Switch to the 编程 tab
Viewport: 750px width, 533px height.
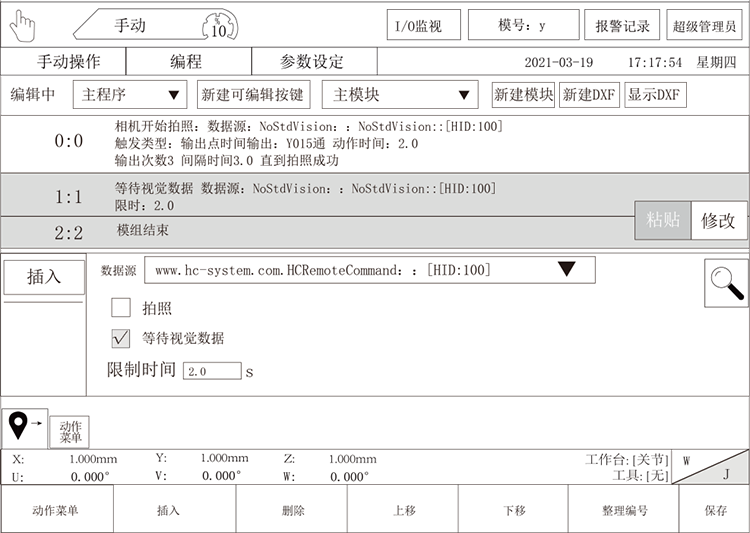185,61
